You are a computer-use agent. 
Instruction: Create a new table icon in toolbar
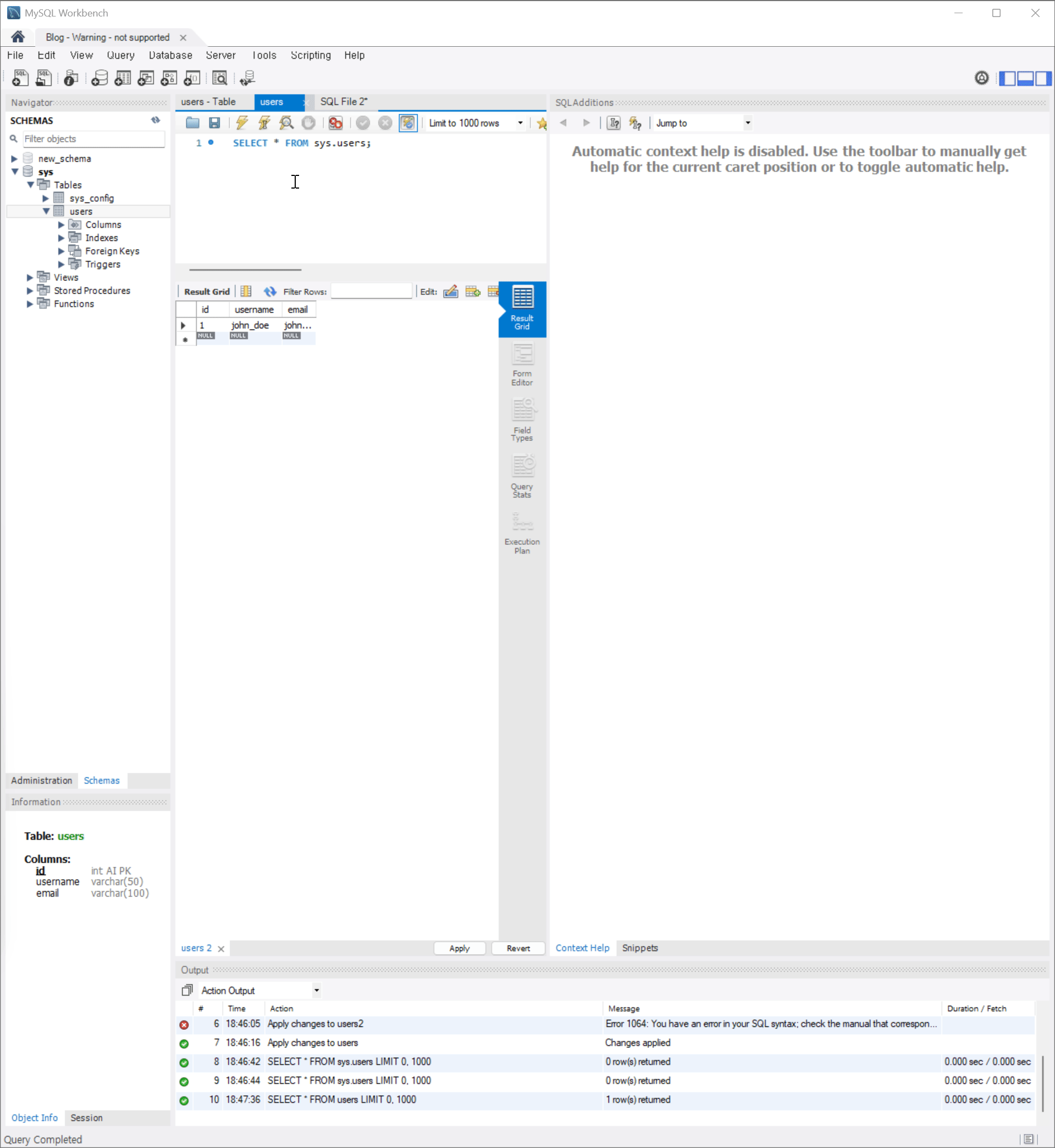pos(122,78)
